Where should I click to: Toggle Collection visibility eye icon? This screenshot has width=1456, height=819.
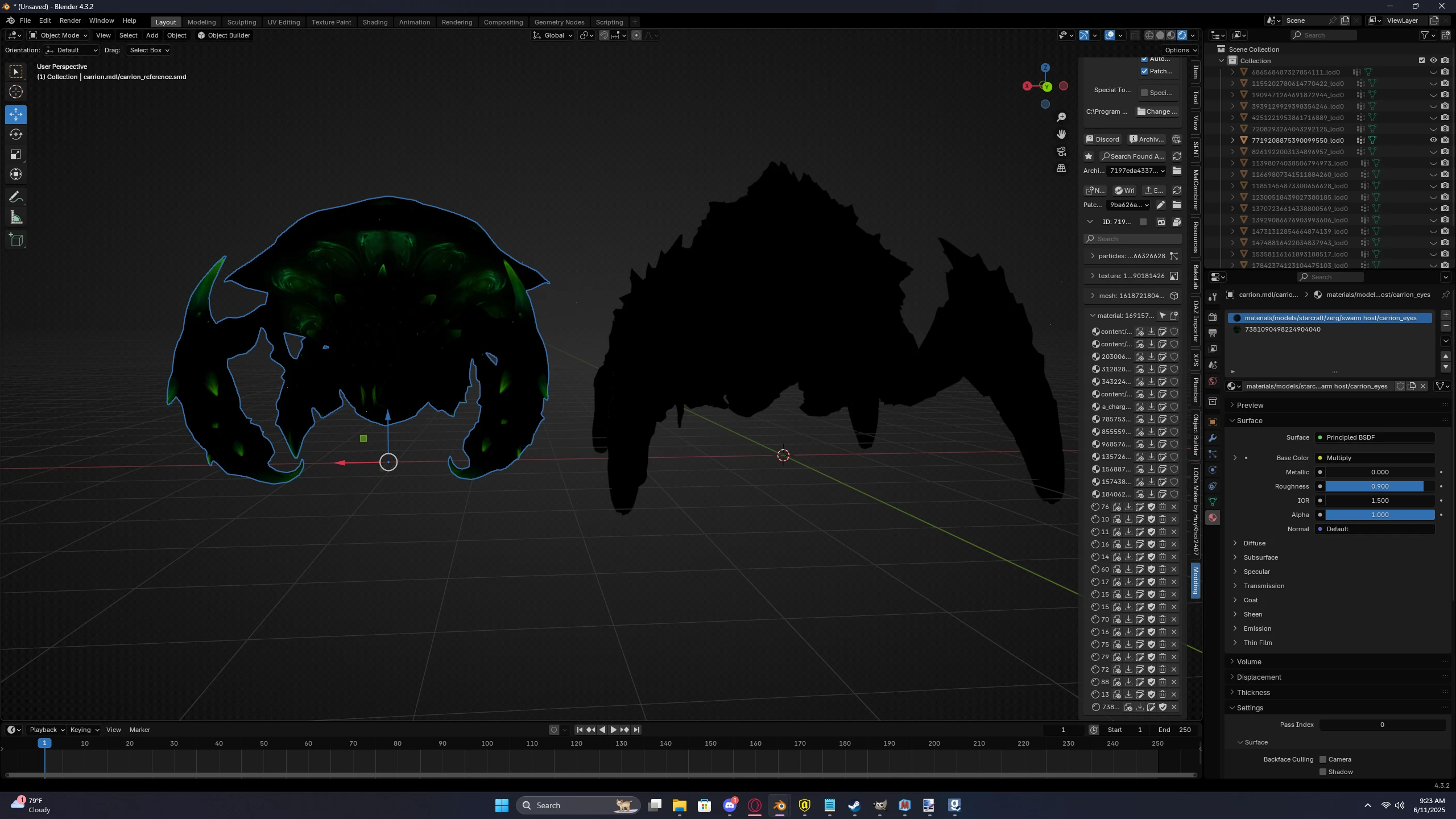pos(1433,61)
